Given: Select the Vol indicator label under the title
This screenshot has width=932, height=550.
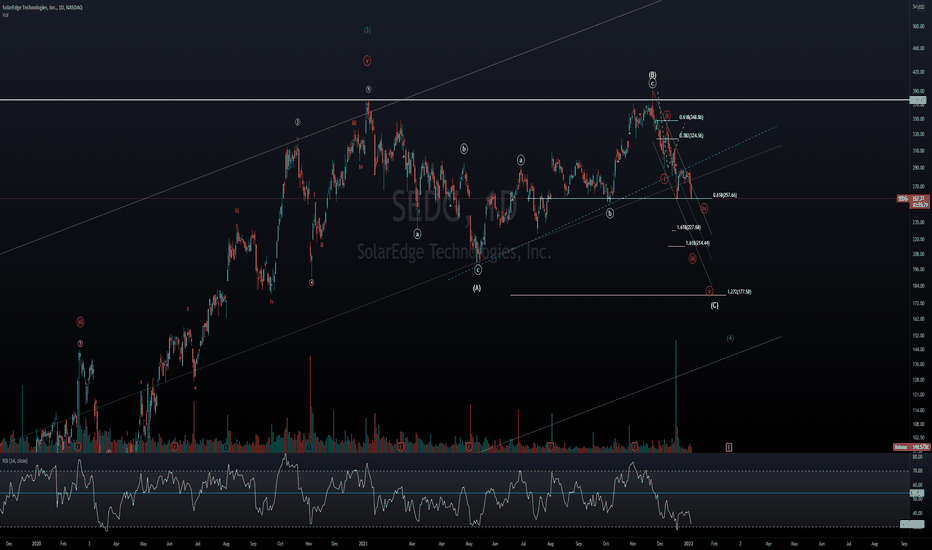Looking at the screenshot, I should pos(5,15).
